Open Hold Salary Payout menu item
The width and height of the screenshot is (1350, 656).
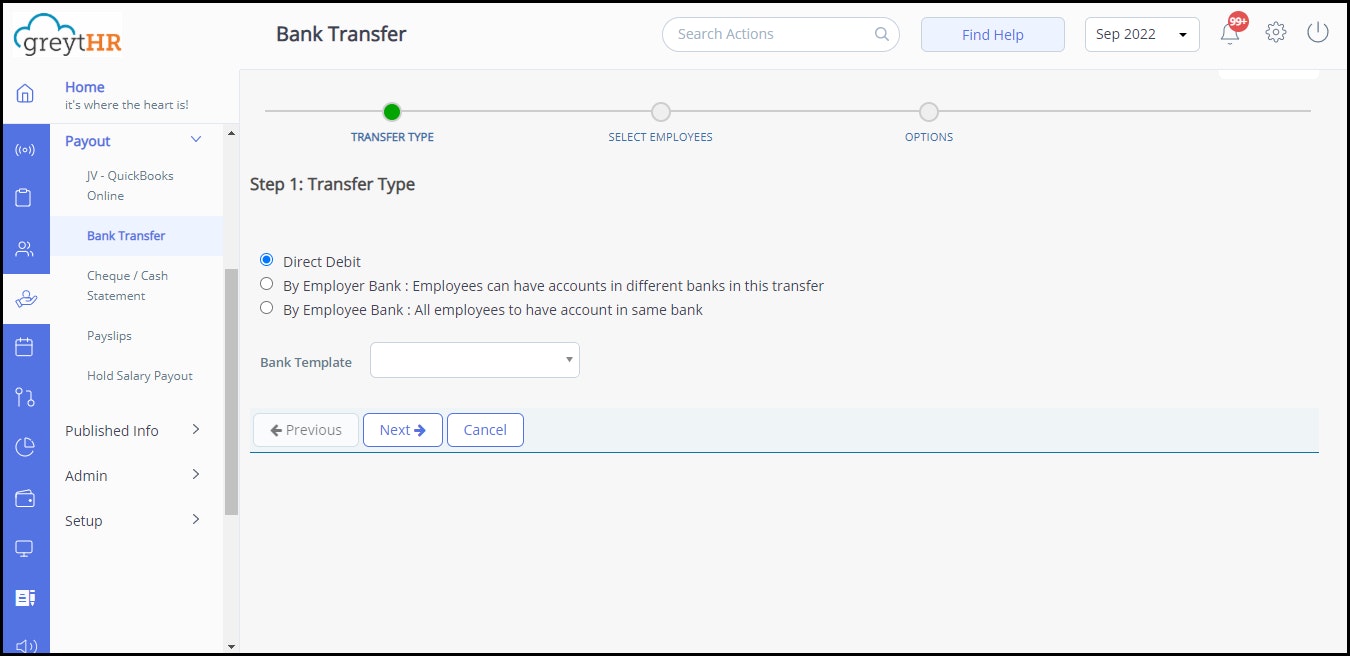140,376
